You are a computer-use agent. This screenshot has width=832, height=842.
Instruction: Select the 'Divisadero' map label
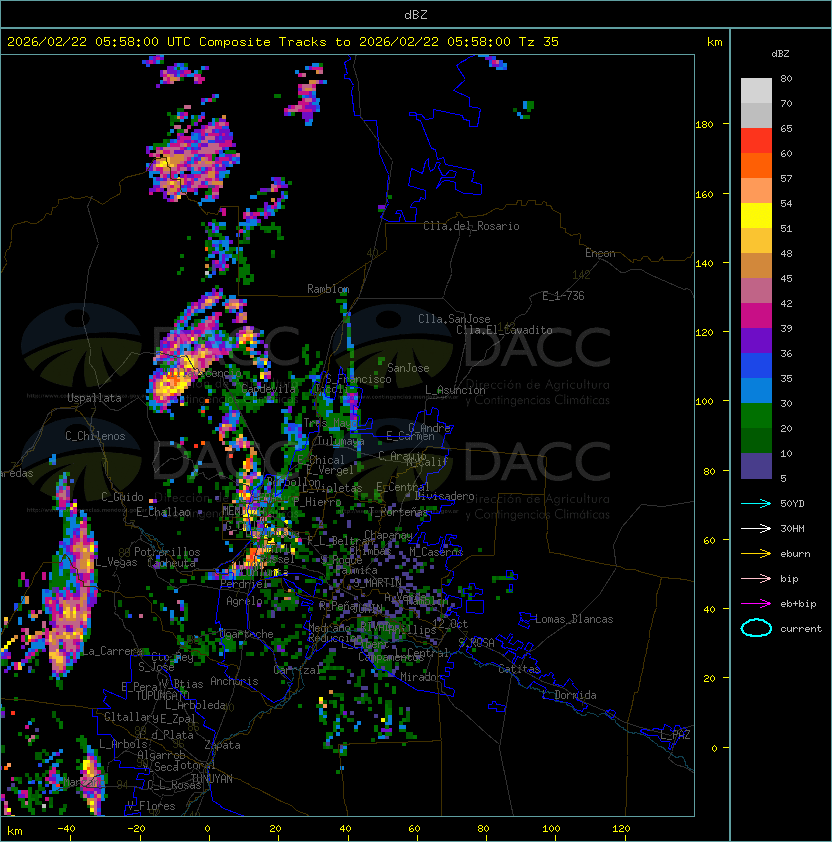point(445,496)
